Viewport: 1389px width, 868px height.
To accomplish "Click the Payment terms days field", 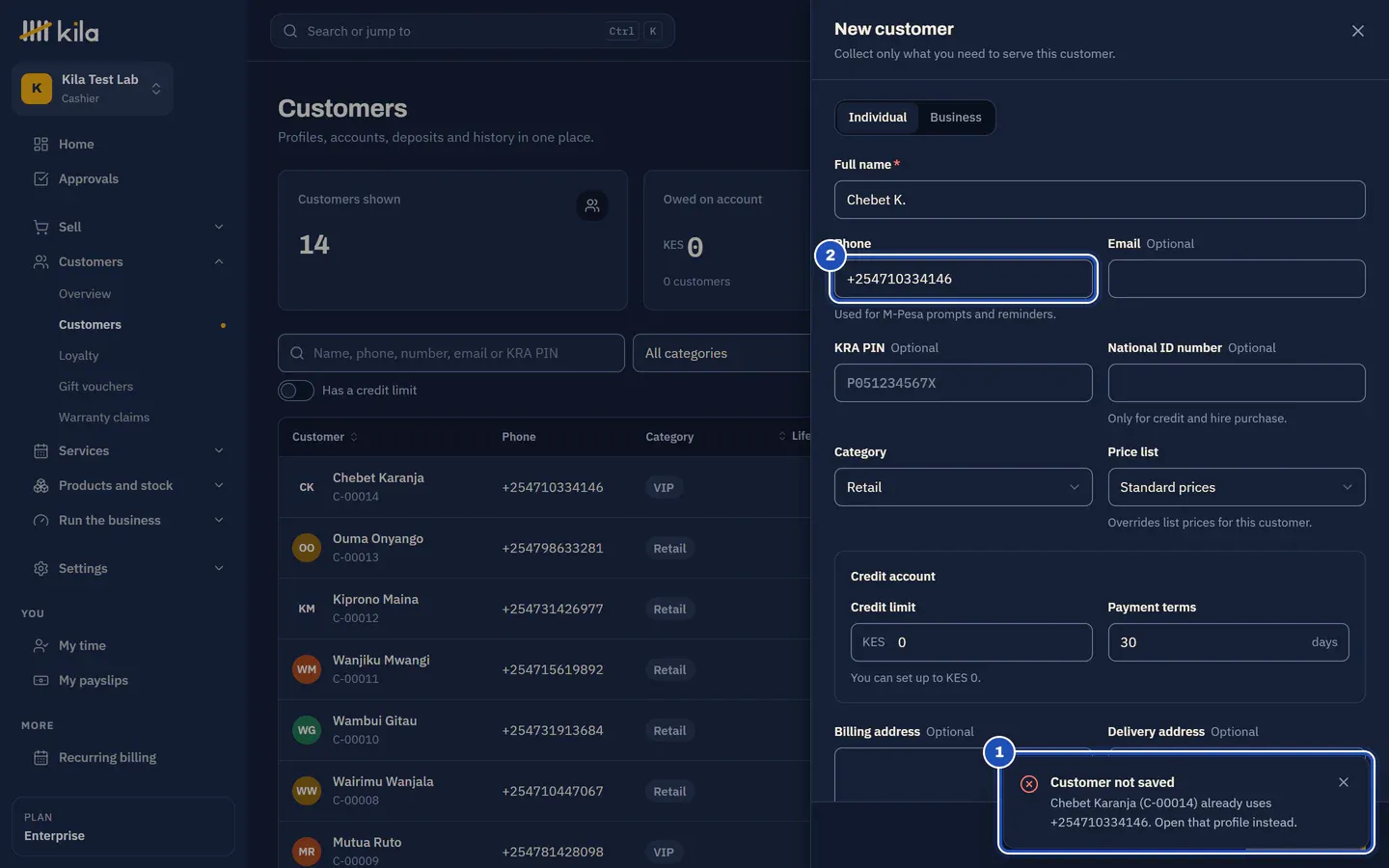I will click(1228, 642).
